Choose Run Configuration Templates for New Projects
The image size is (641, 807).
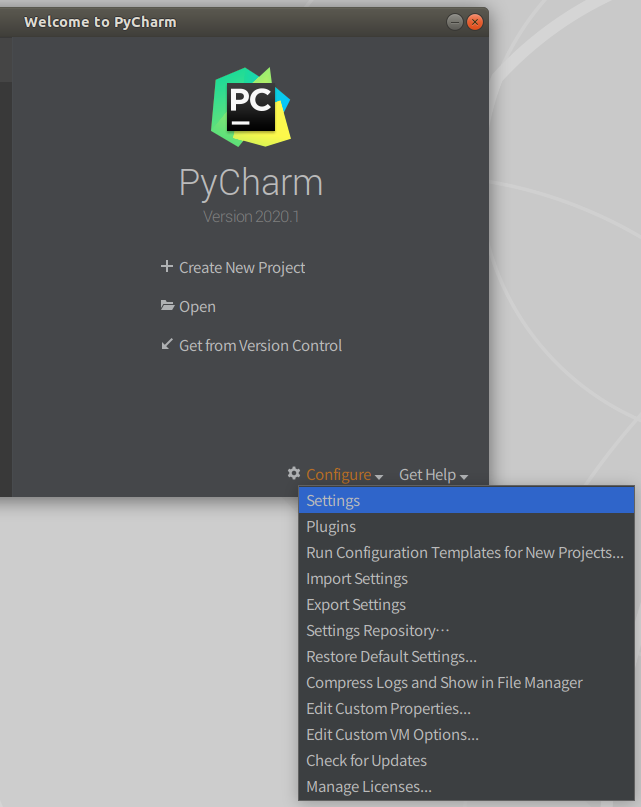[466, 553]
